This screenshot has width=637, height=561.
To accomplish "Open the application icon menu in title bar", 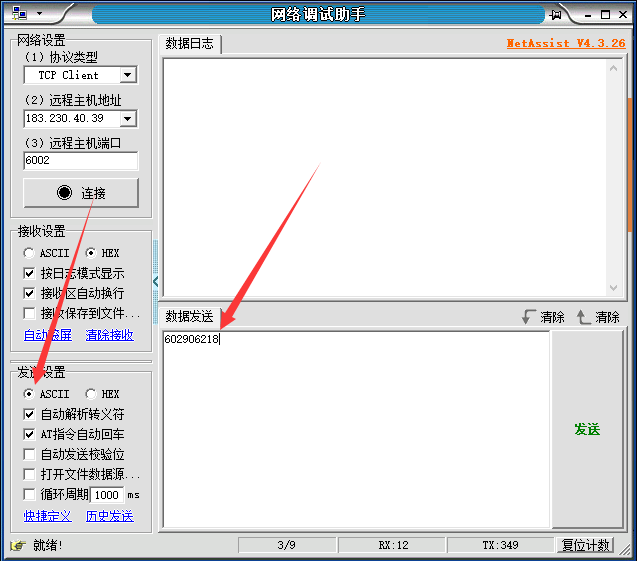I will pyautogui.click(x=19, y=13).
